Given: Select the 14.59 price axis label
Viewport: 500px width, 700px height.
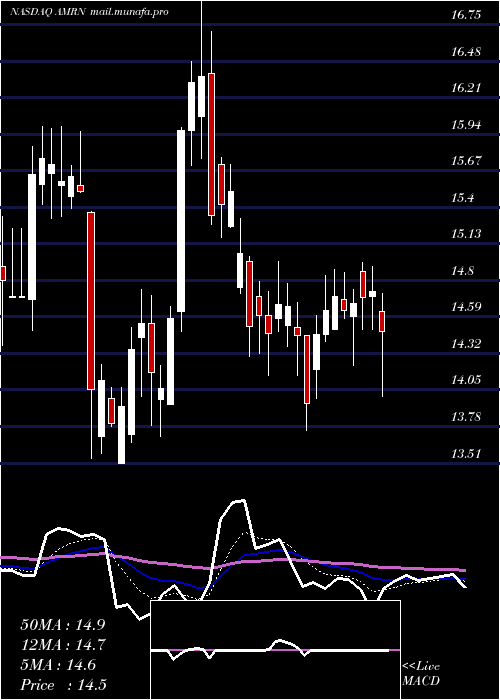Looking at the screenshot, I should (x=466, y=307).
